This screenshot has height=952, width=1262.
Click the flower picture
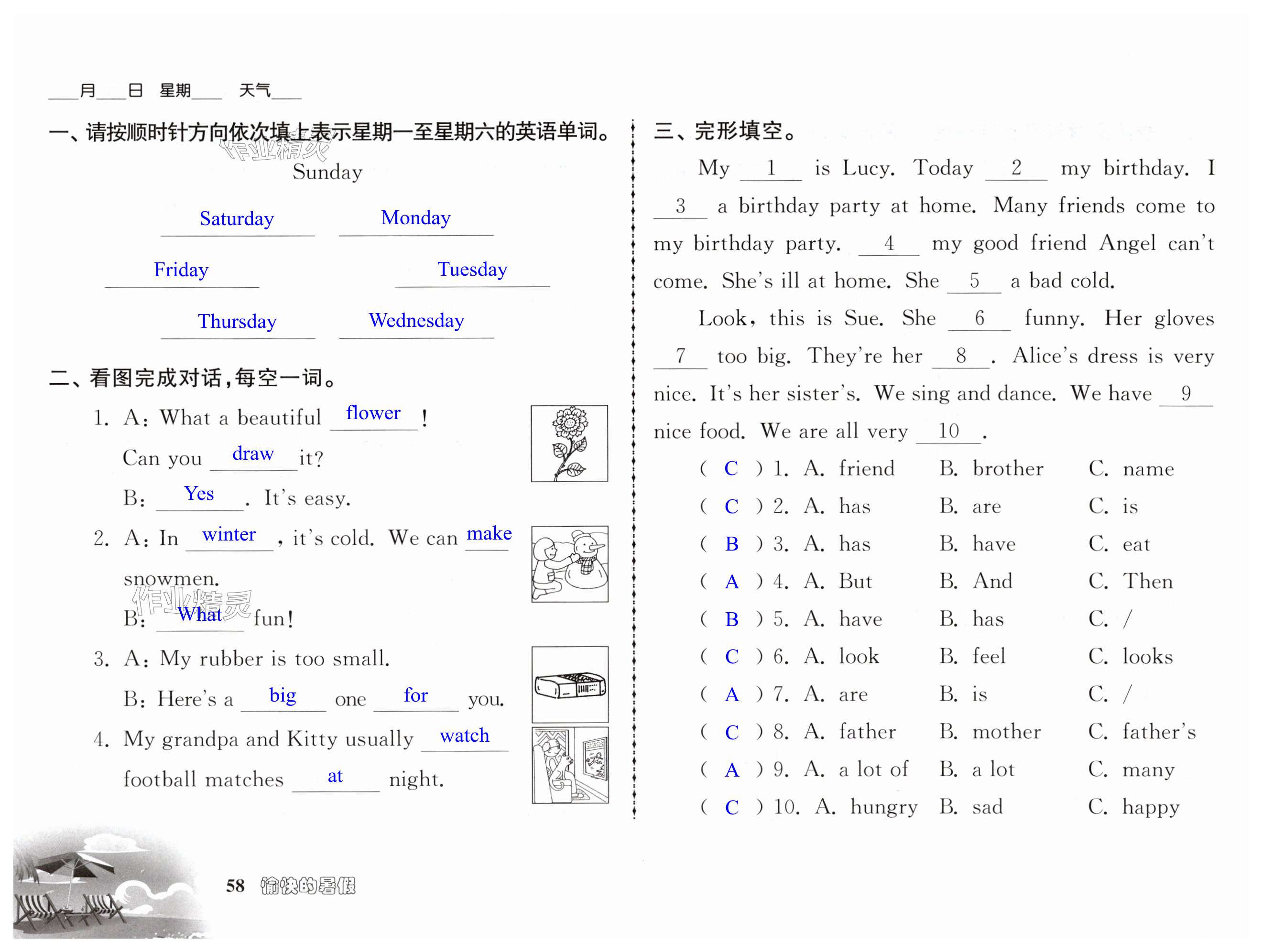(x=569, y=443)
